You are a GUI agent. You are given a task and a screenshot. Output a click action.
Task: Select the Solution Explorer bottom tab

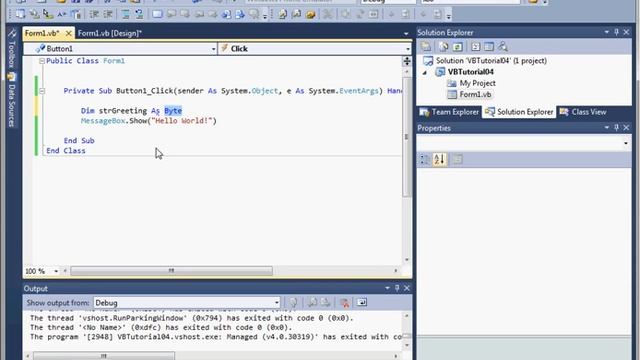pyautogui.click(x=519, y=112)
